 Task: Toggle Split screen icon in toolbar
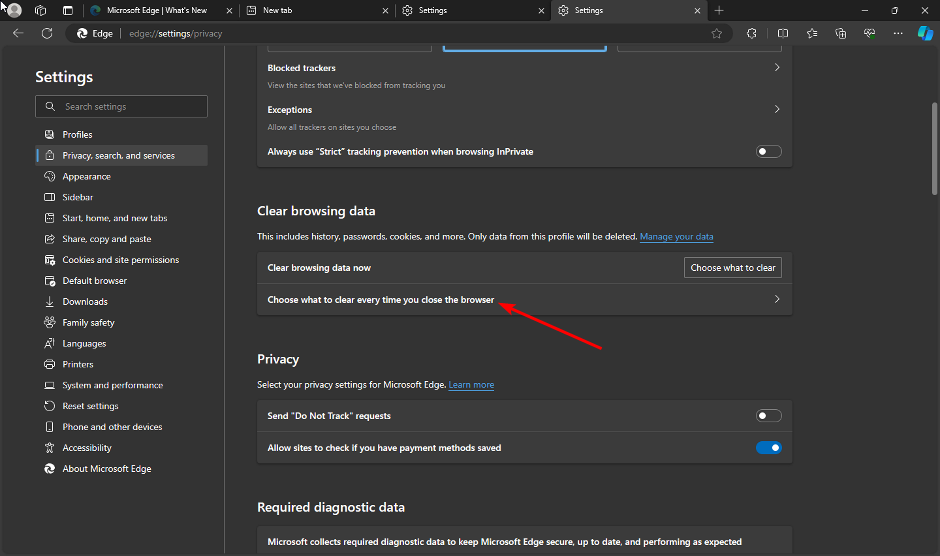tap(783, 34)
